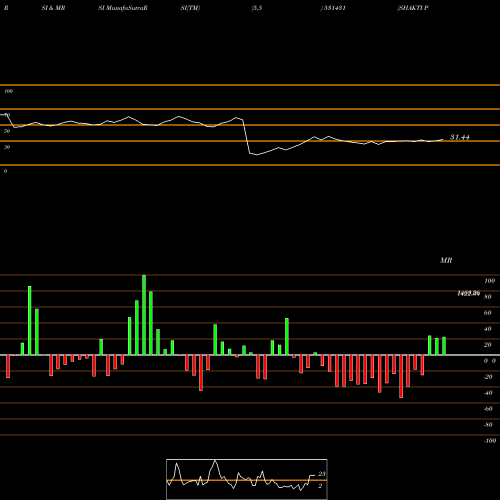Click the RSI current value 31.44
Viewport: 500px width, 500px height.
tap(460, 137)
